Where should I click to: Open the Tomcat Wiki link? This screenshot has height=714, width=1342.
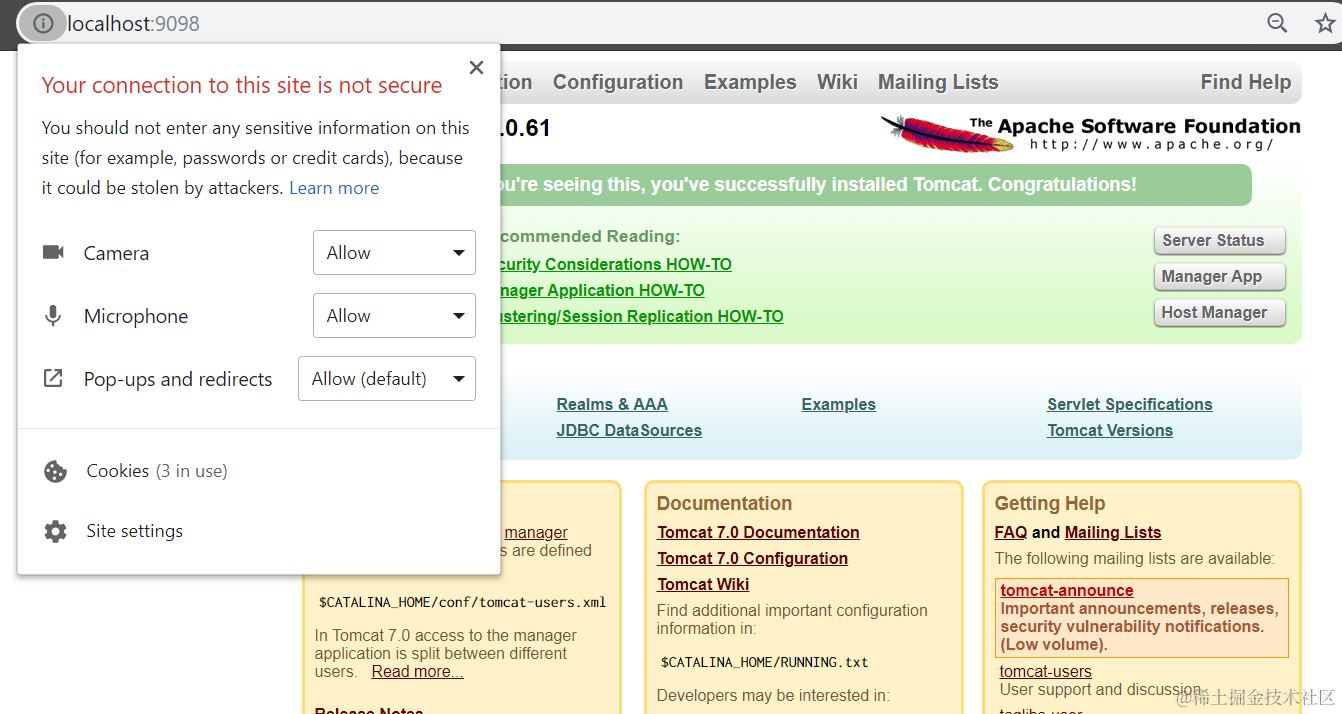(x=703, y=584)
